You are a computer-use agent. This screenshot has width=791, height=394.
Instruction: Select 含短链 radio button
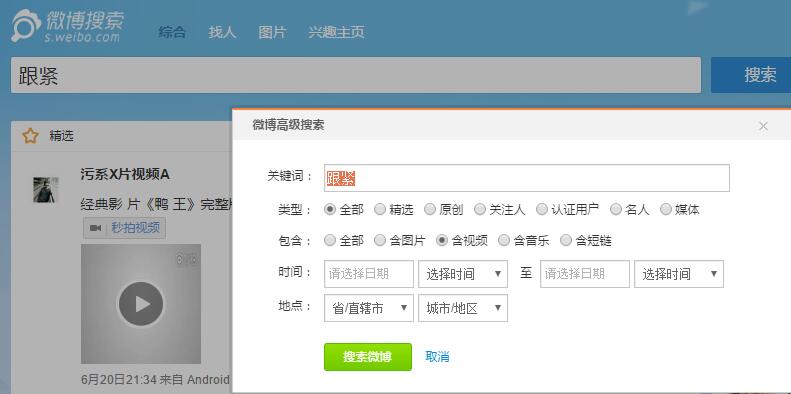(566, 241)
